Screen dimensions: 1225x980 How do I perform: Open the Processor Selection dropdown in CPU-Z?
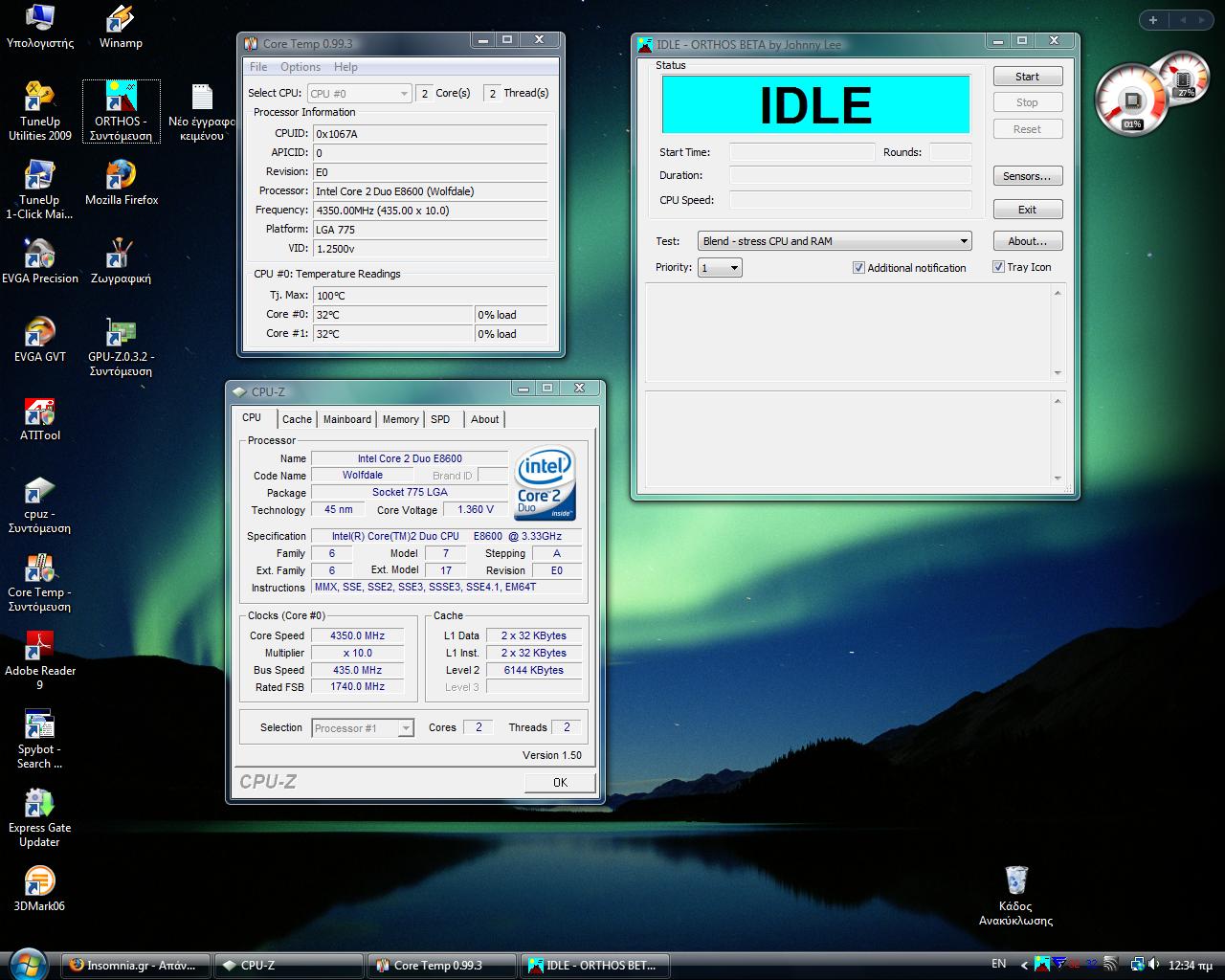363,728
